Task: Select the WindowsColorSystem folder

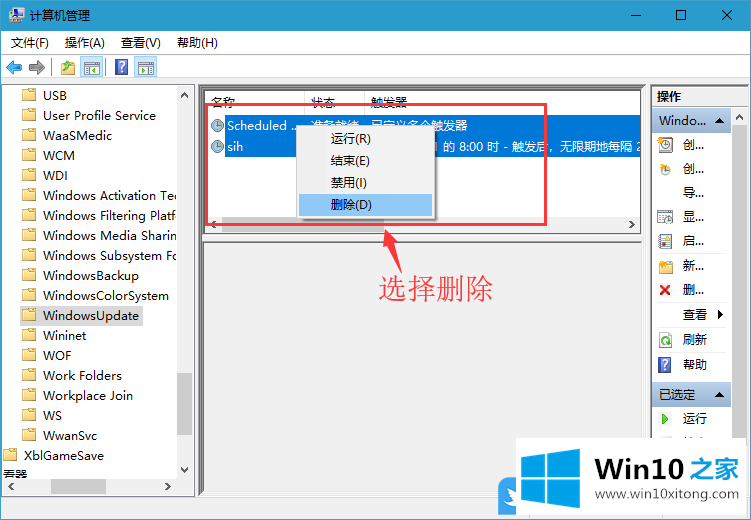Action: 105,295
